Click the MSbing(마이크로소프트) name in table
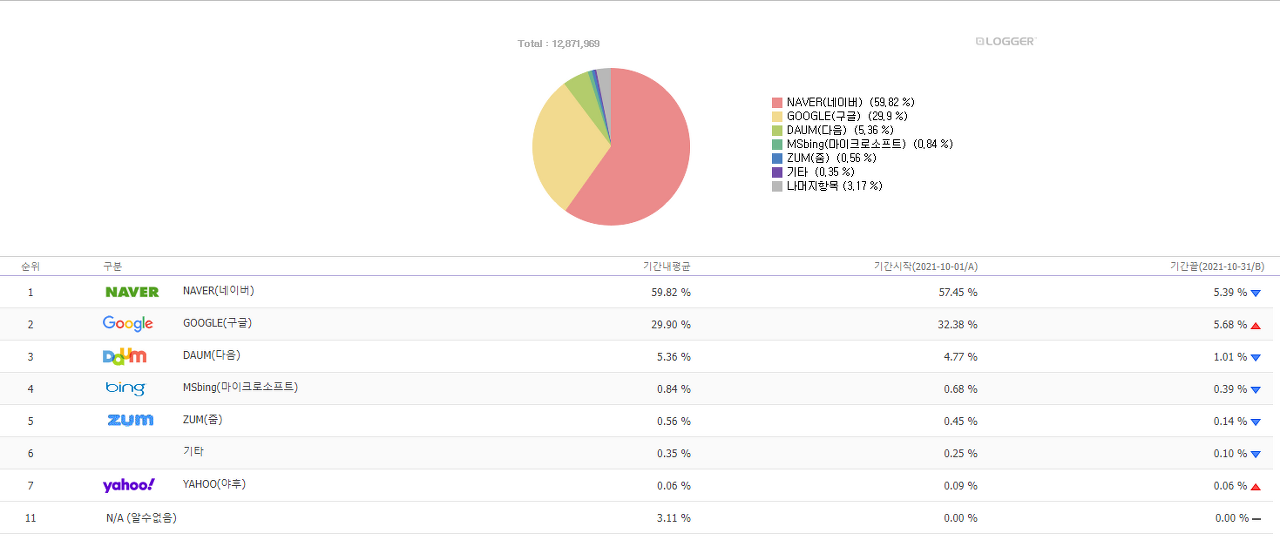The width and height of the screenshot is (1280, 540). [x=240, y=387]
